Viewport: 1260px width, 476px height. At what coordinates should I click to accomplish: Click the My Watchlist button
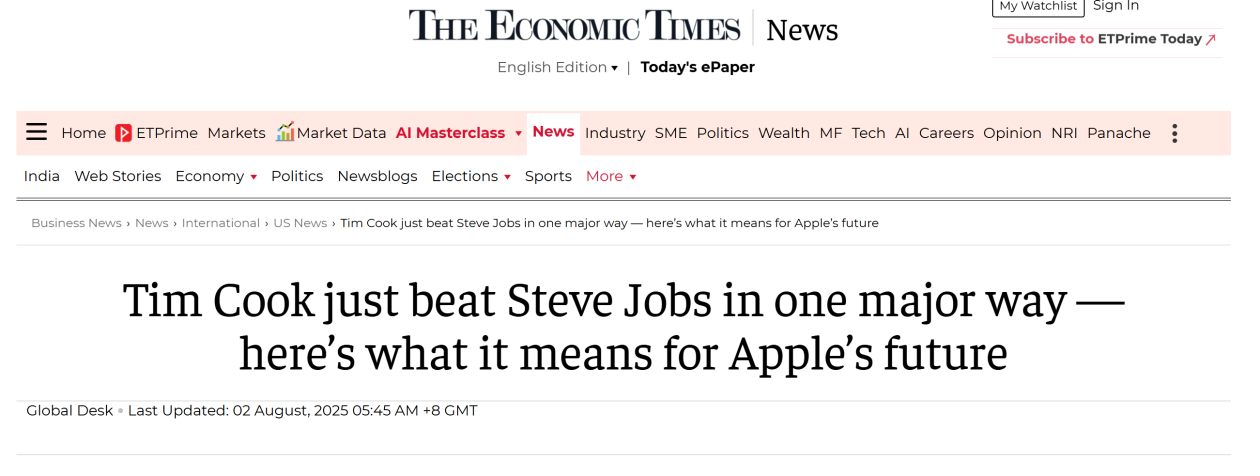tap(1038, 7)
